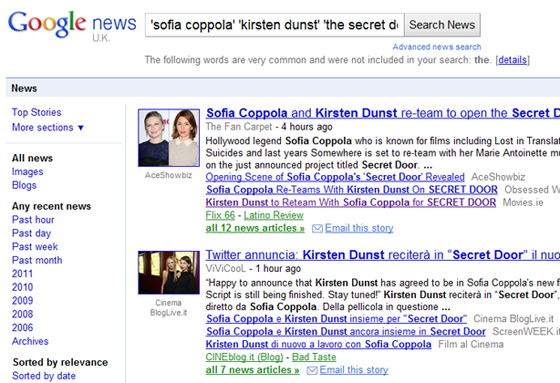
Task: Click 'The Fan Carpet' source name
Action: click(x=239, y=127)
